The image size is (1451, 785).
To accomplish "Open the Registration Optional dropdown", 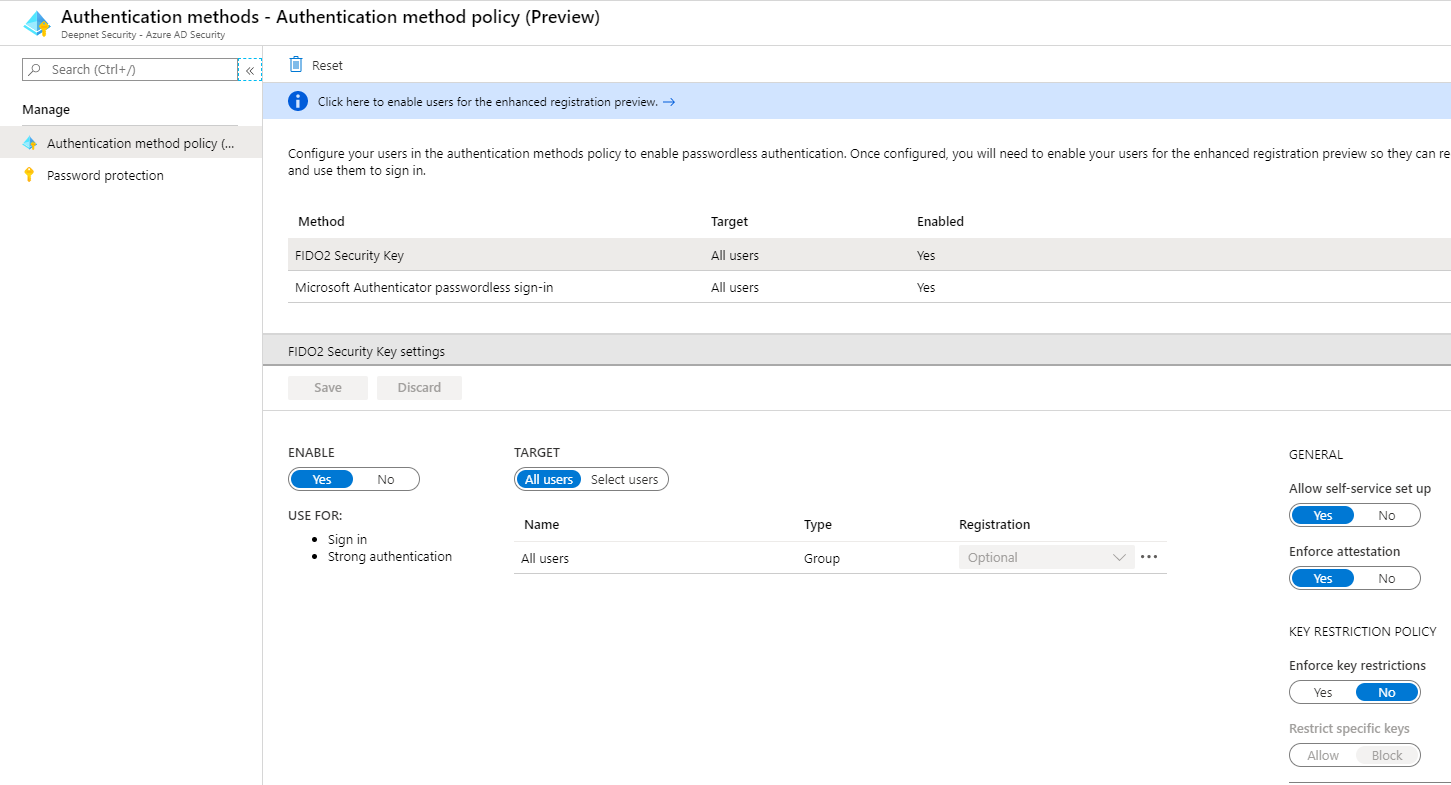I will click(1046, 558).
